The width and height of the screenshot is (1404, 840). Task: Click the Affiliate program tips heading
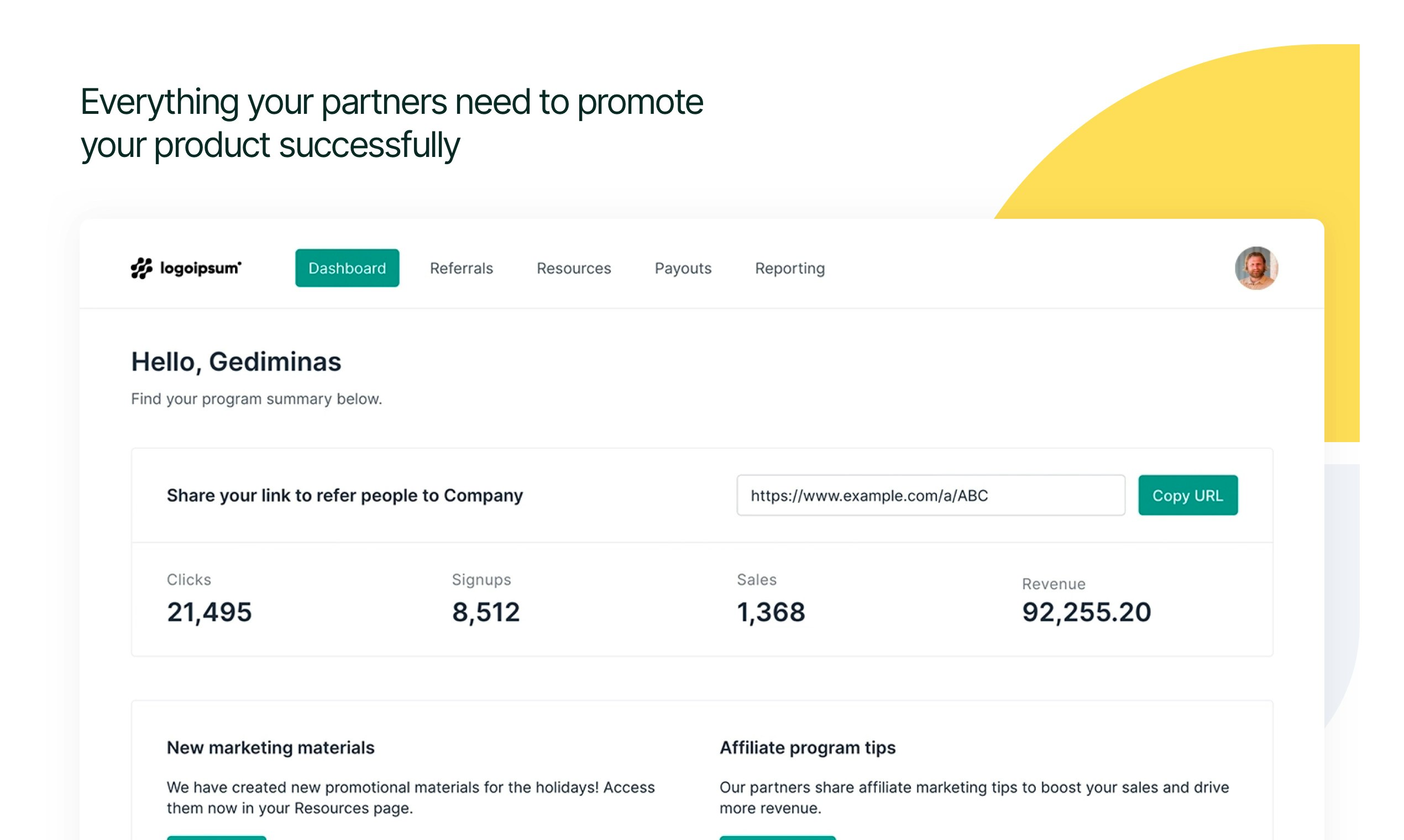click(807, 748)
